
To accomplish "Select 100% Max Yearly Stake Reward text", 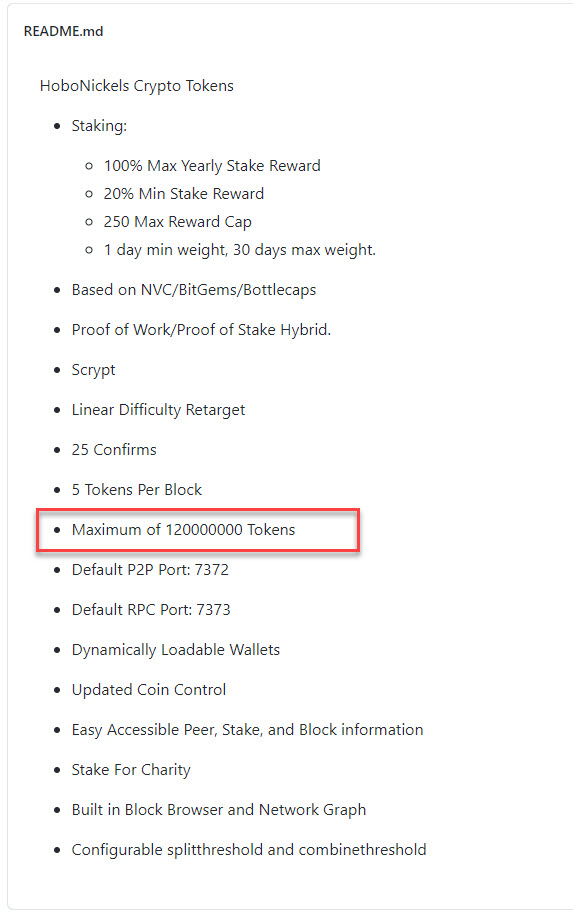I will click(212, 166).
